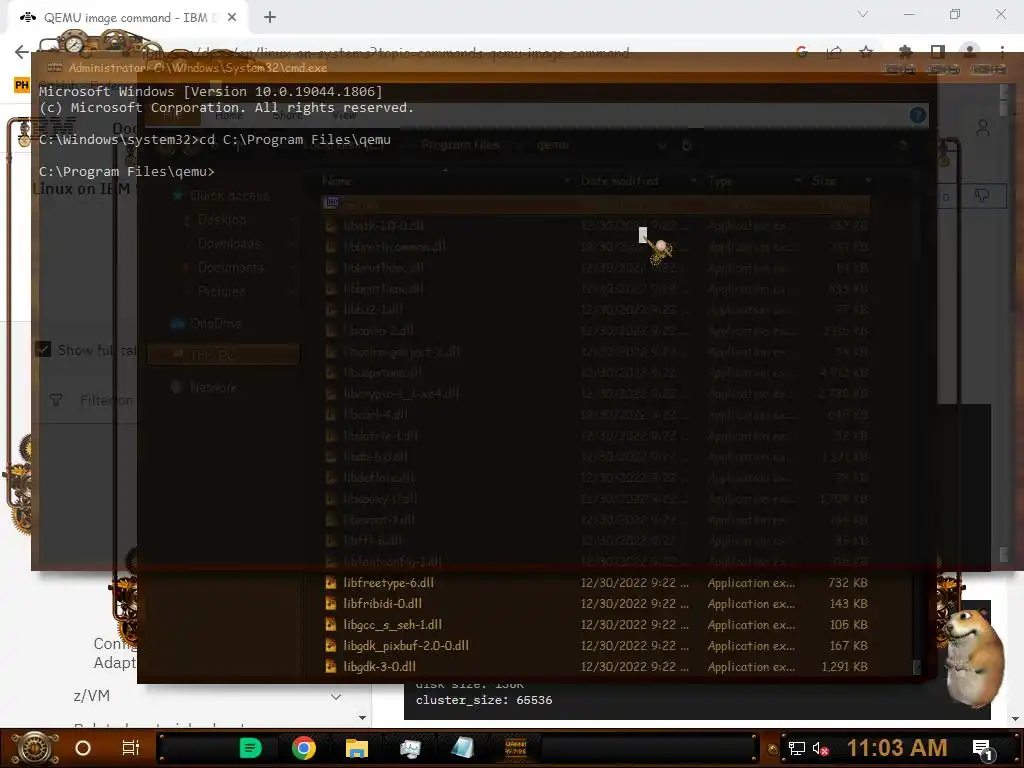The image size is (1024, 768).
Task: Click the network tray icon
Action: click(x=796, y=748)
